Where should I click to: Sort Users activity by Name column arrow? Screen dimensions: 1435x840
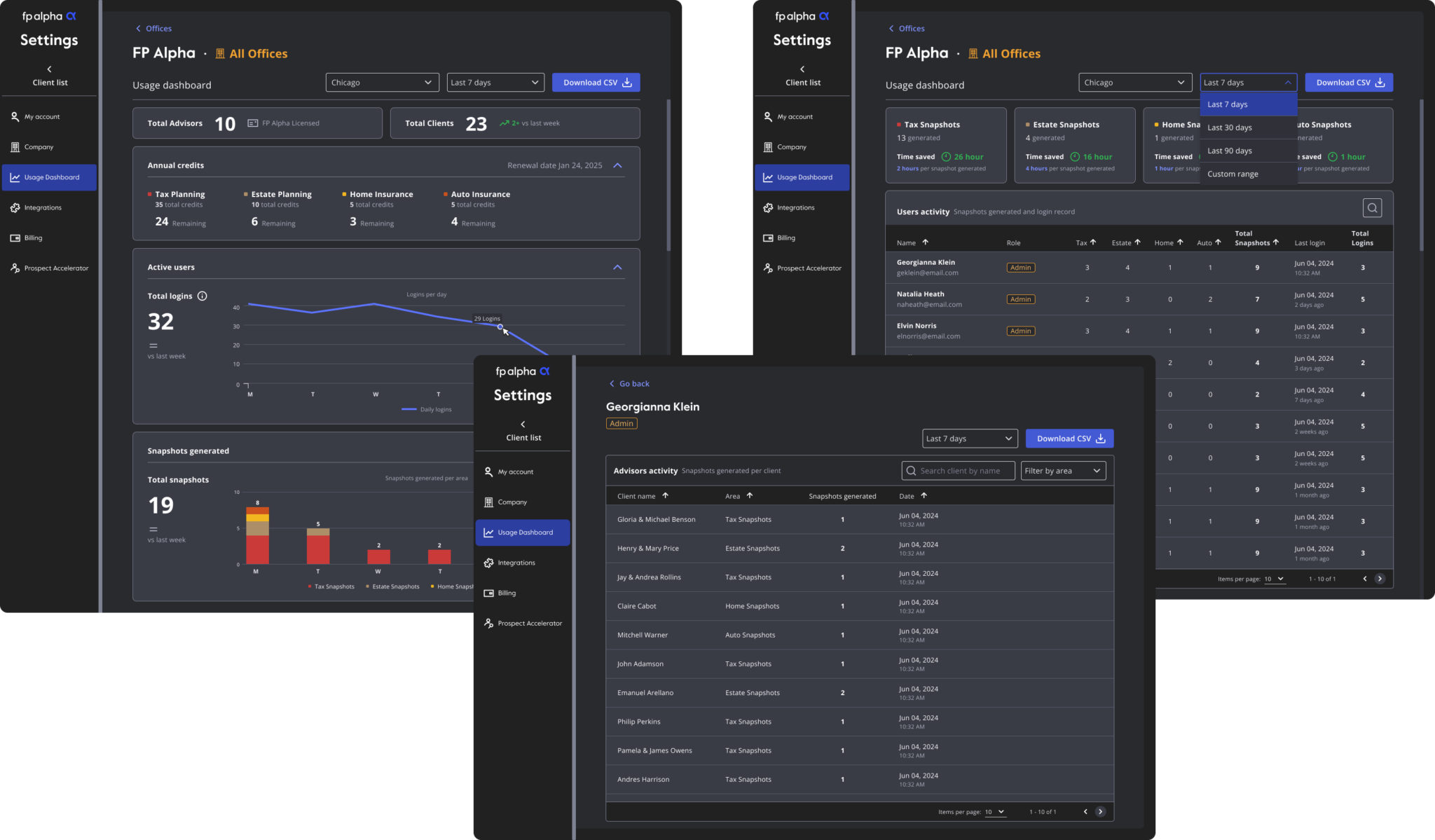[924, 242]
